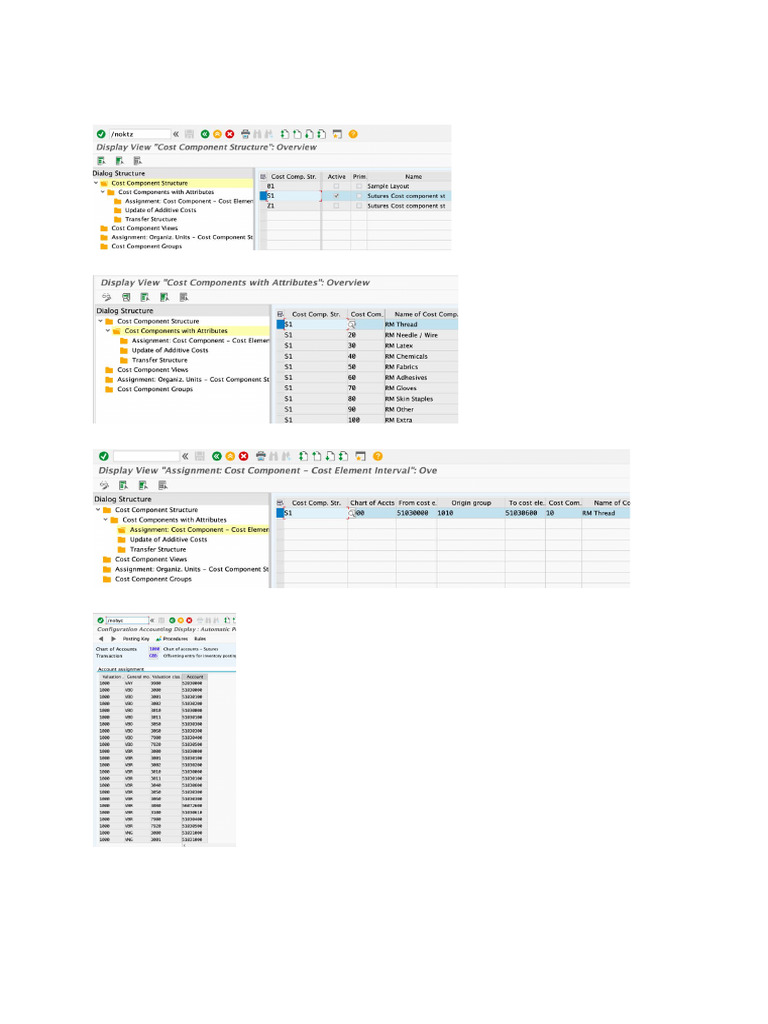Click the /noktz command field
This screenshot has width=768, height=1024.
139,134
